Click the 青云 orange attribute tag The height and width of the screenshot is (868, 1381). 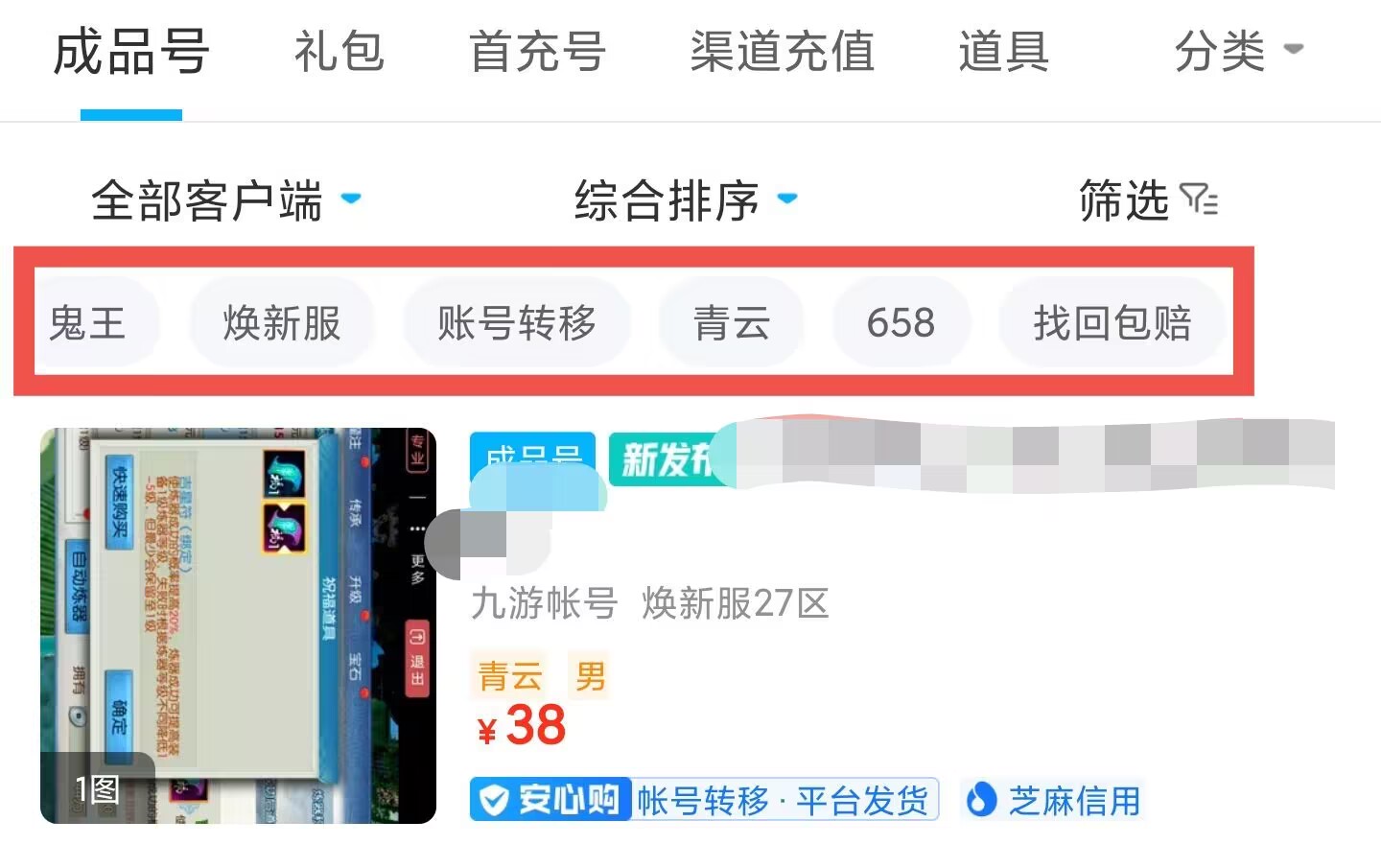pos(510,675)
